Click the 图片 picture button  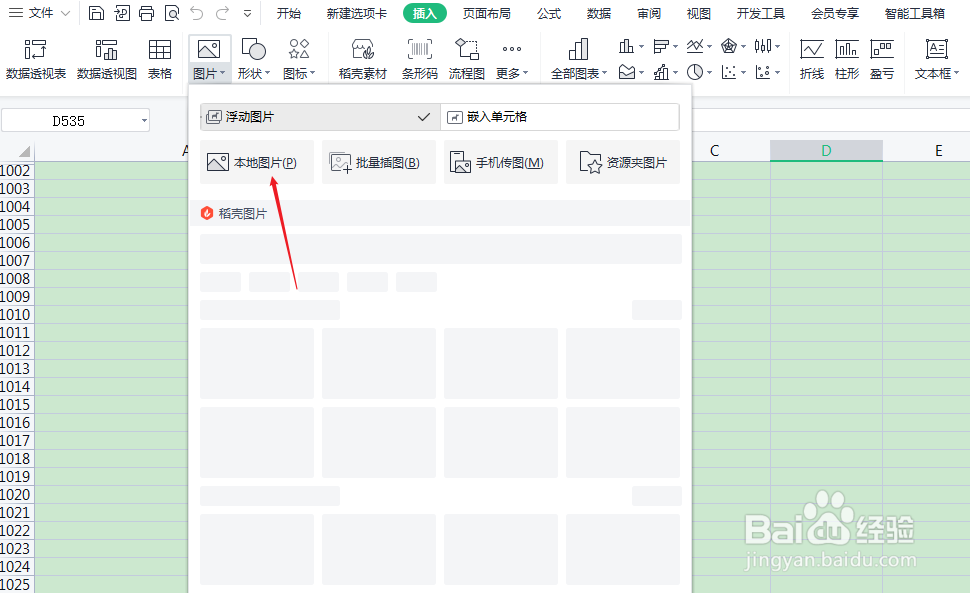click(x=209, y=59)
